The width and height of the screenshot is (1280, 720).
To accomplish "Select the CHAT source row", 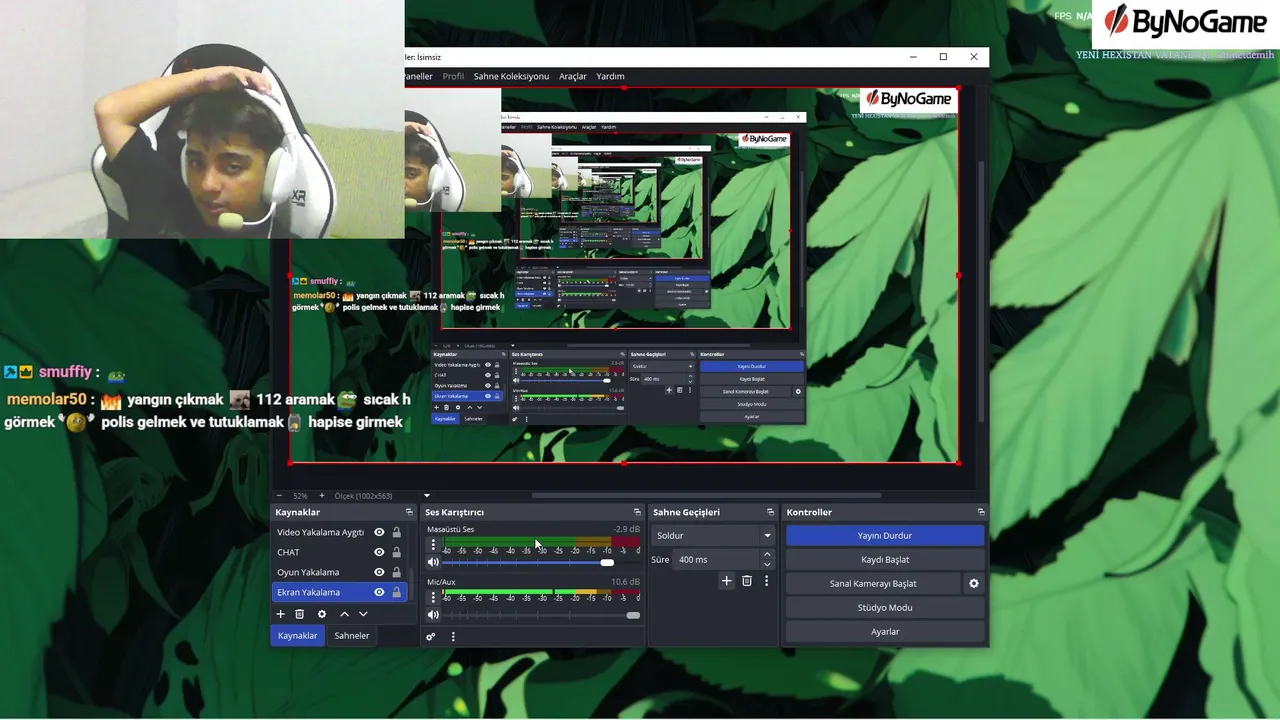I will [x=339, y=552].
